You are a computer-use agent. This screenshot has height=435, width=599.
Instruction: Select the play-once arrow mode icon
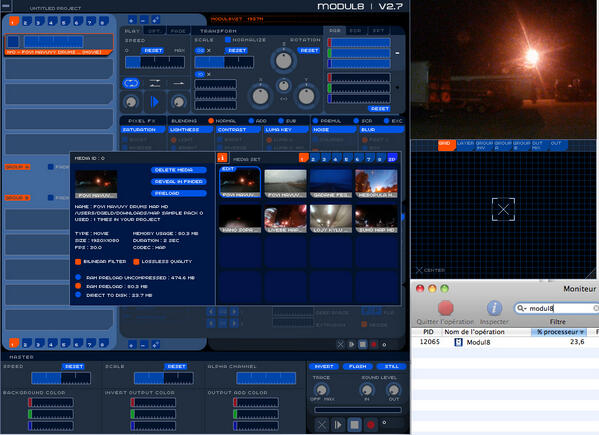[x=178, y=83]
